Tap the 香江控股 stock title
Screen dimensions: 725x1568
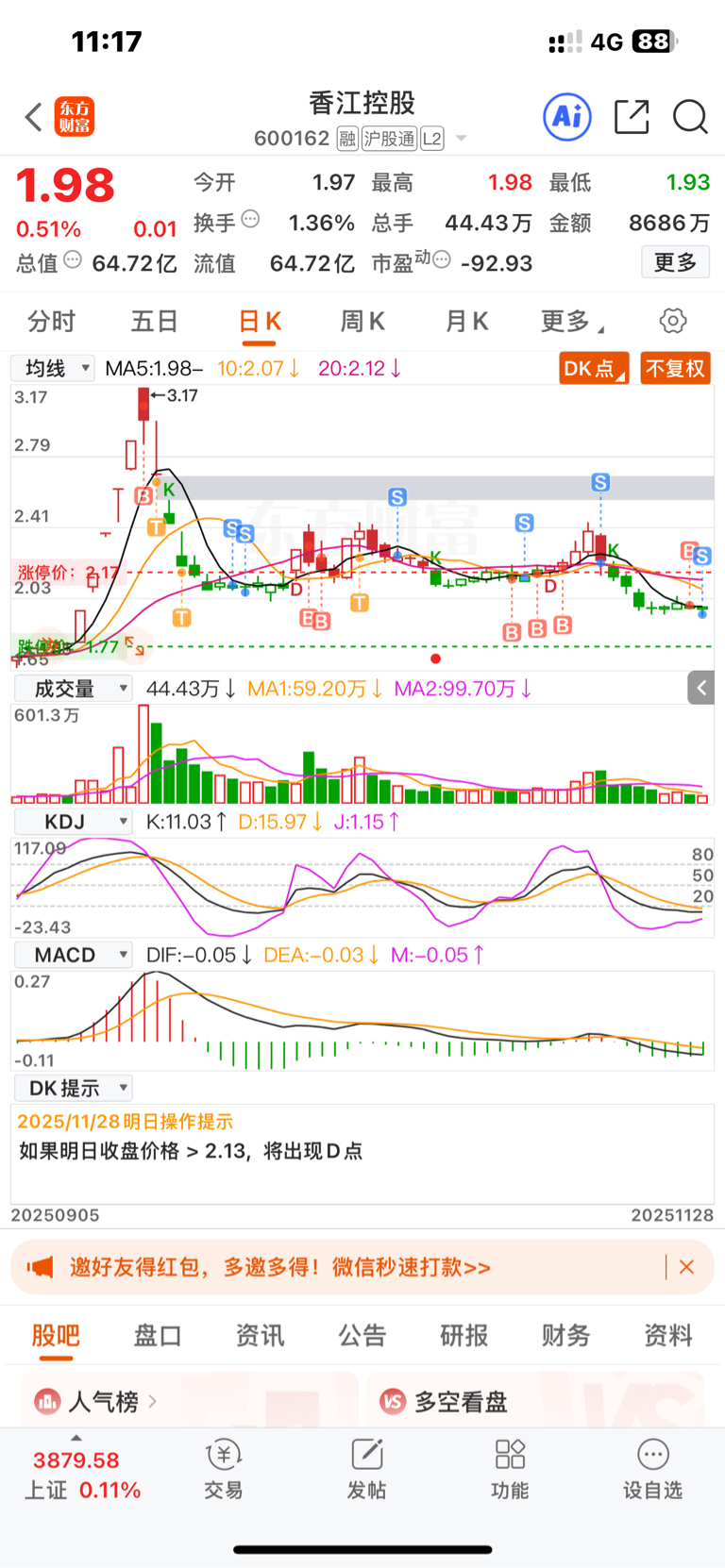click(x=362, y=103)
